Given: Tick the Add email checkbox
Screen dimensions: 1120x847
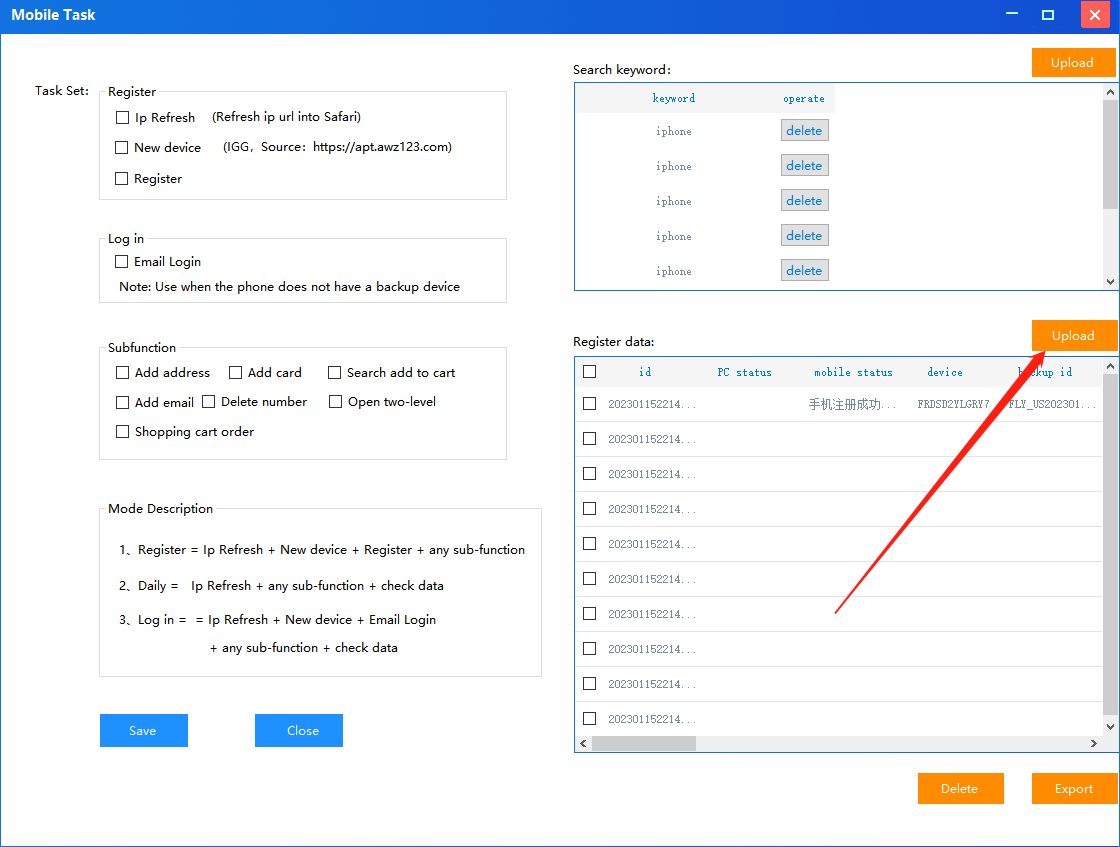Looking at the screenshot, I should (x=122, y=403).
